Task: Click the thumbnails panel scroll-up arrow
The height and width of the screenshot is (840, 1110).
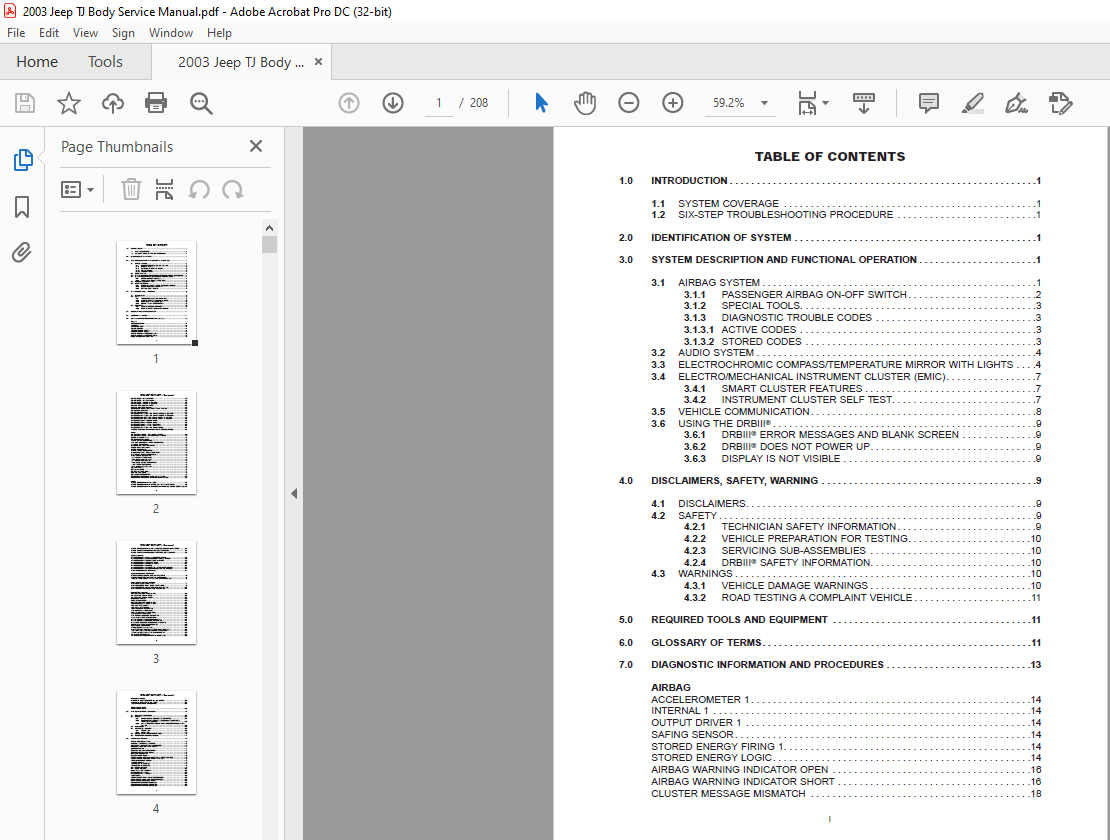Action: (269, 228)
